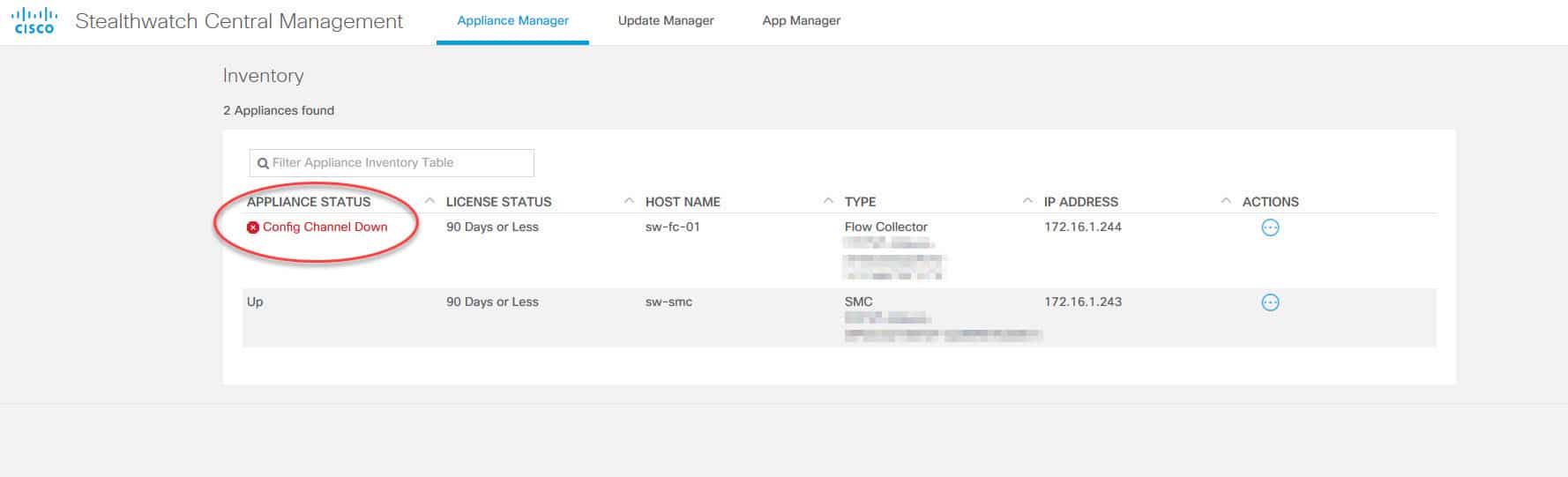Click license status for sw-fc-01 row

(x=492, y=227)
